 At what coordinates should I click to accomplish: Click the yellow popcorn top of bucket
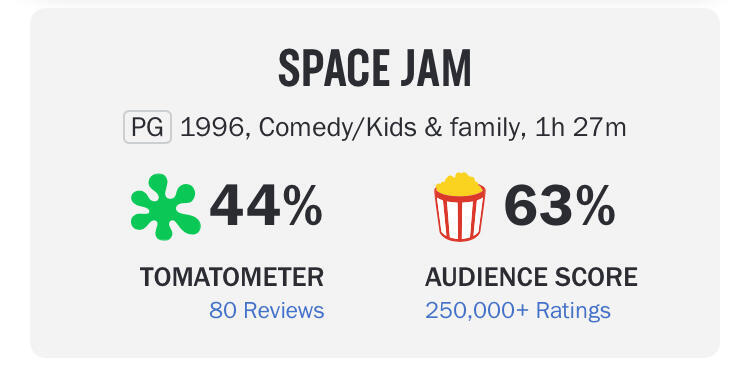coord(459,184)
